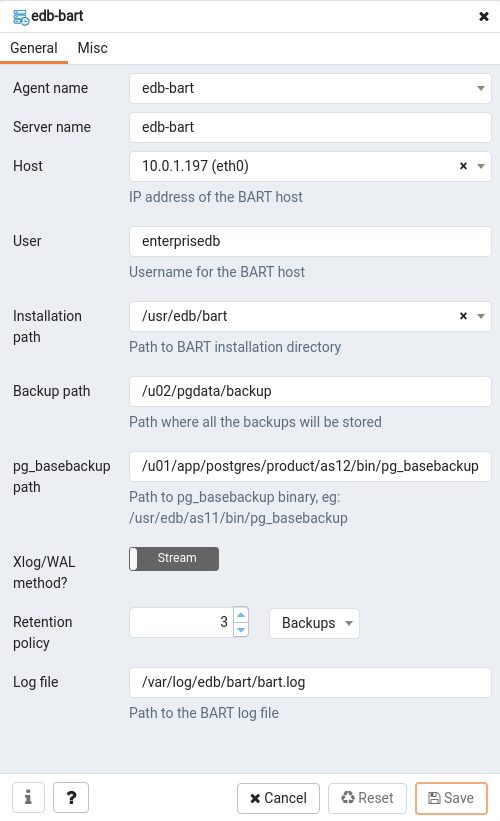Close the edb-bart dialog

[x=484, y=17]
